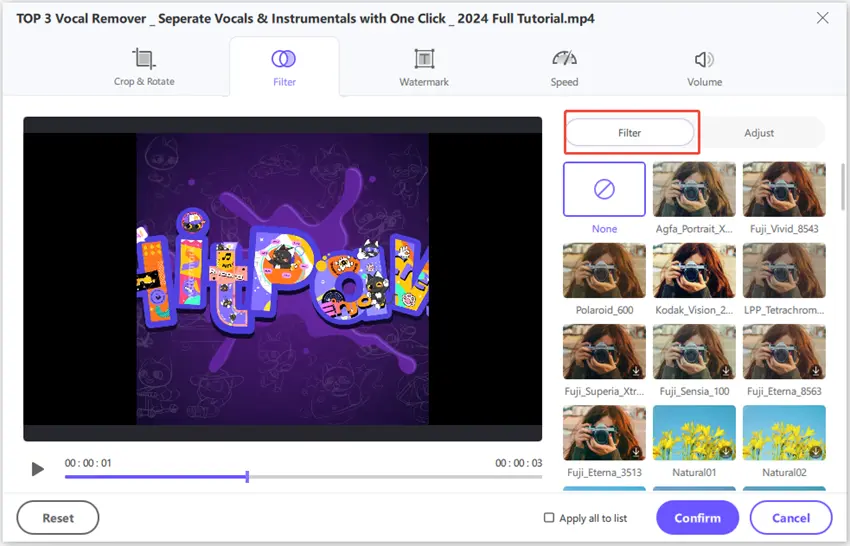Screen dimensions: 850x546
Task: Click the Speed gauge icon
Action: pyautogui.click(x=564, y=58)
